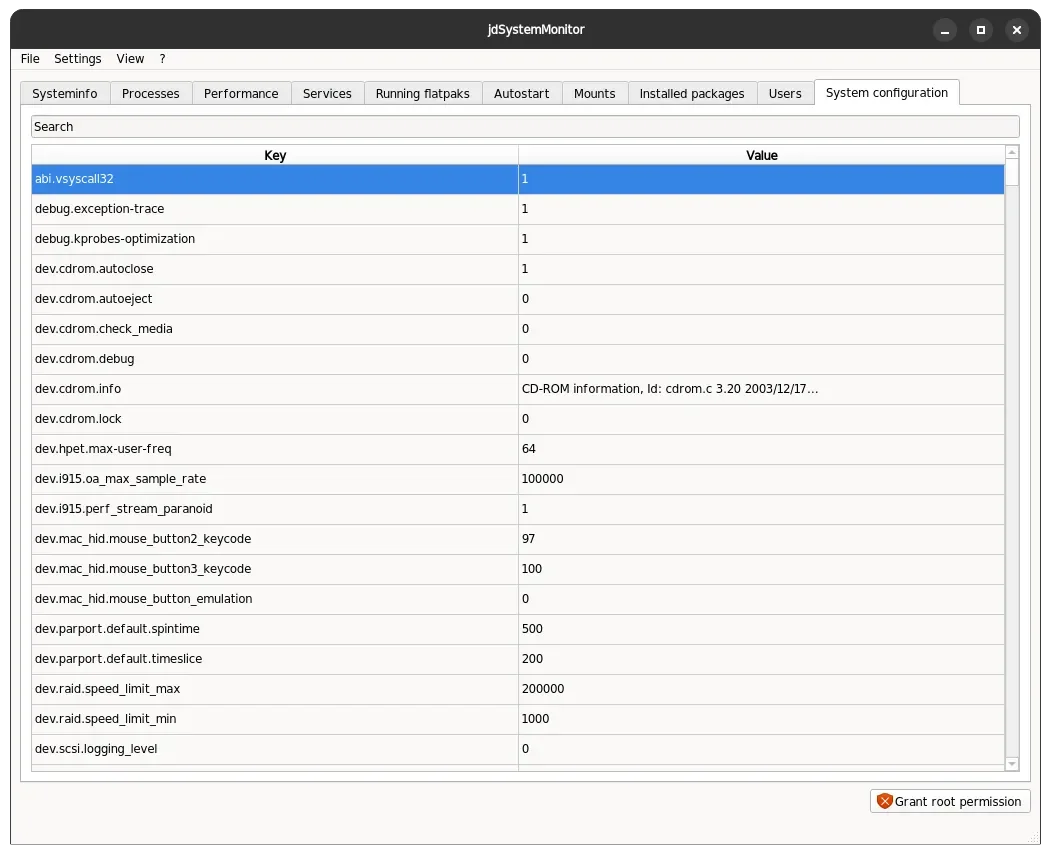
Task: Click the value 64 cell
Action: (761, 449)
